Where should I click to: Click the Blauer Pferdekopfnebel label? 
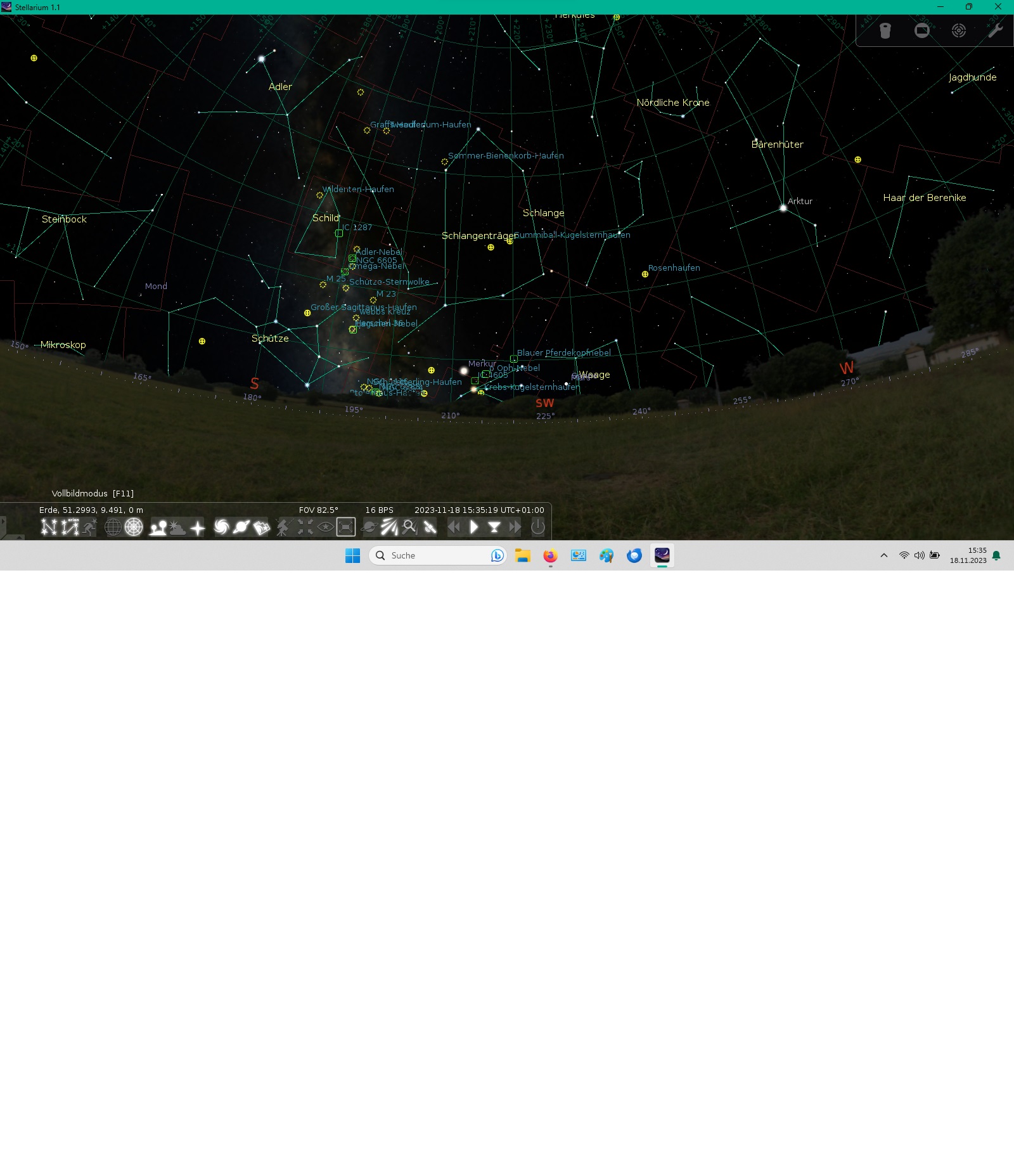[x=564, y=352]
